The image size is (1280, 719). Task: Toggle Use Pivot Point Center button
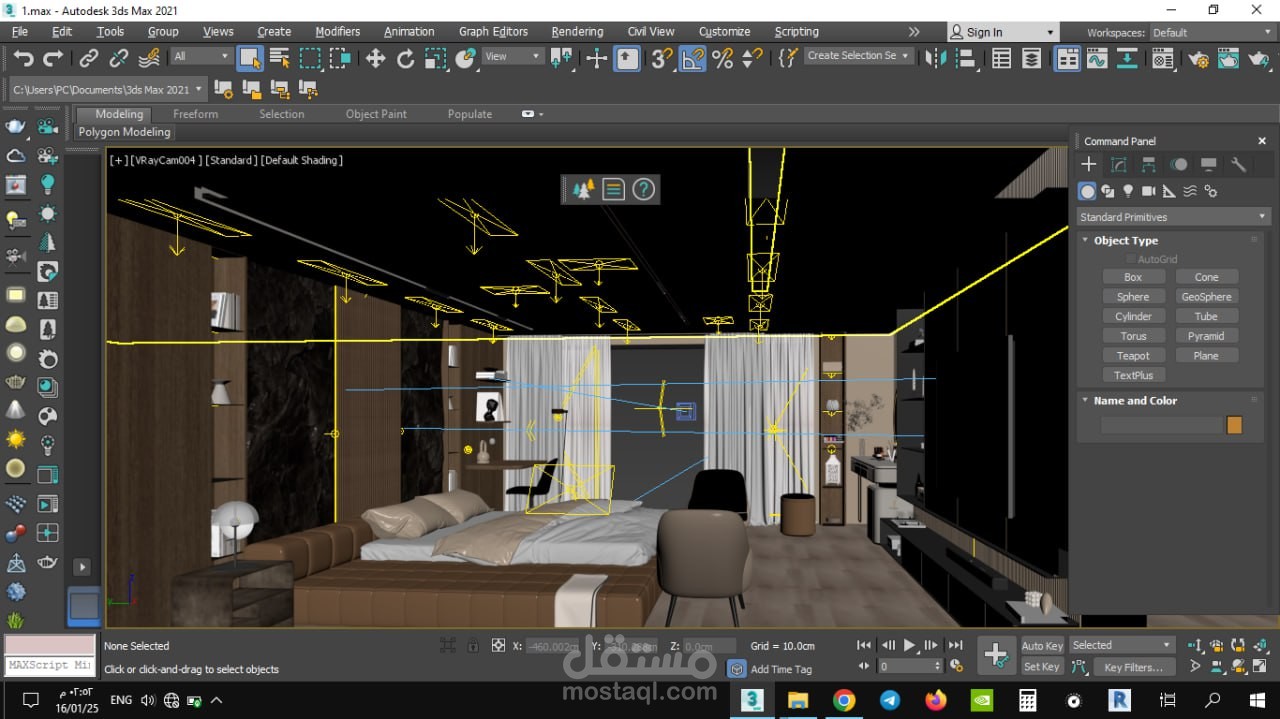(x=562, y=58)
